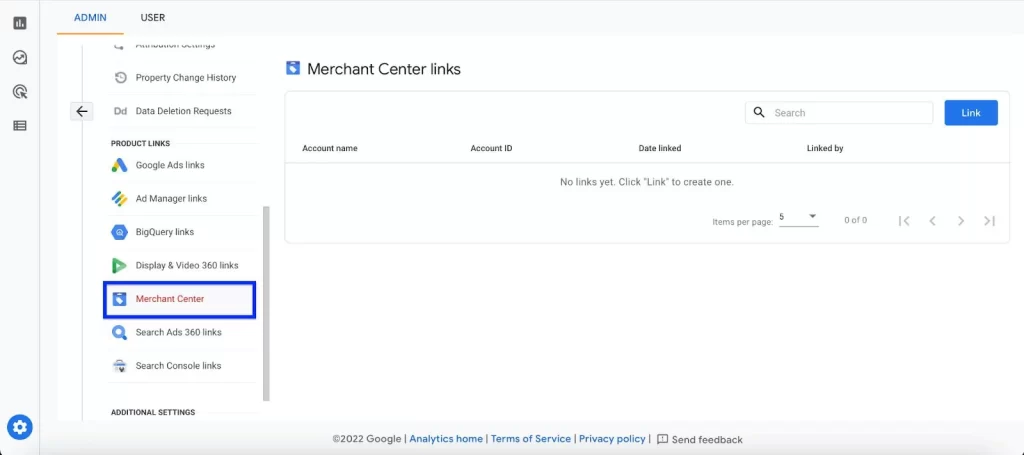Viewport: 1024px width, 455px height.
Task: Click the sidebar vertical scrollbar
Action: 266,303
